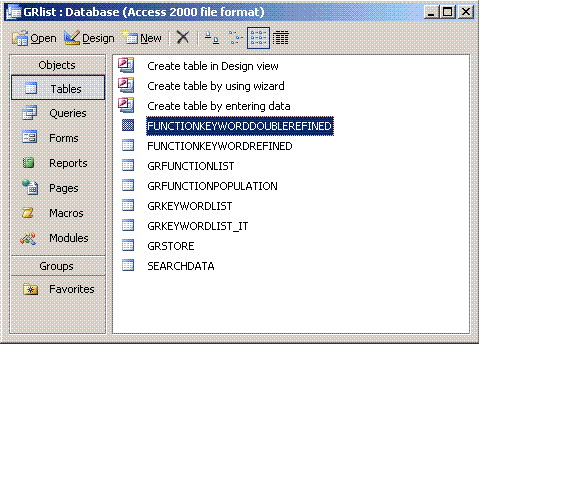The width and height of the screenshot is (565, 502).
Task: Click table icon beside GRSTORE
Action: click(x=128, y=245)
